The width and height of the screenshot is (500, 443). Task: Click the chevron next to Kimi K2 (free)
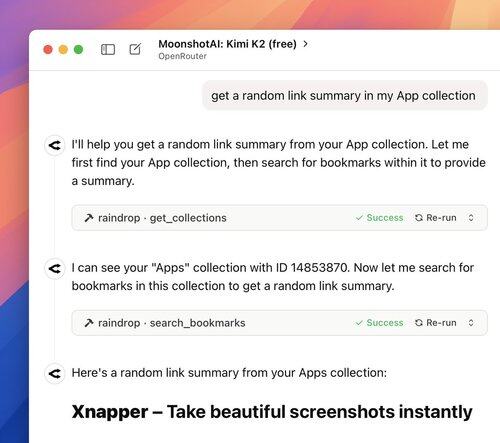[x=305, y=44]
